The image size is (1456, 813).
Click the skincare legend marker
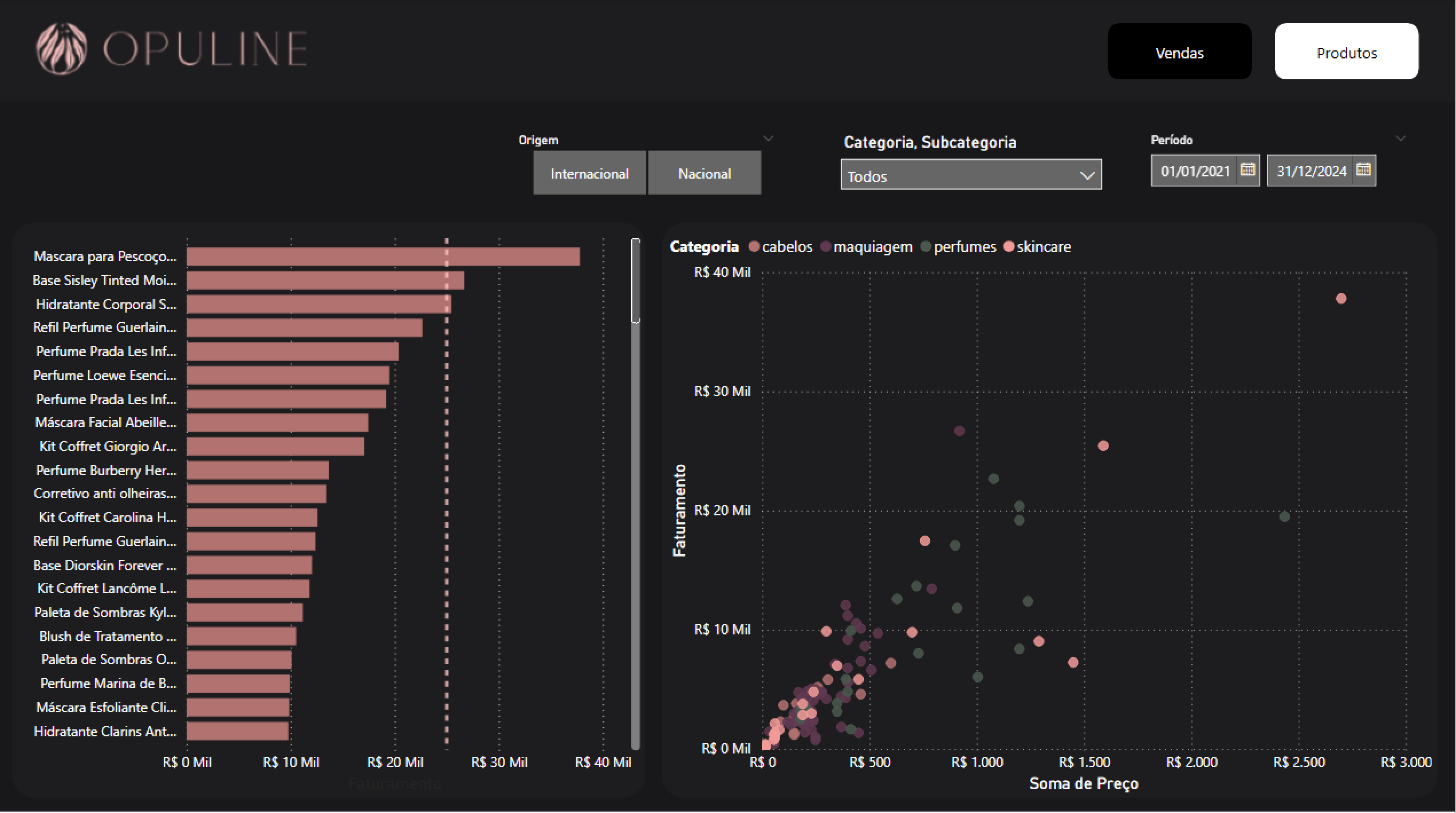click(1009, 247)
